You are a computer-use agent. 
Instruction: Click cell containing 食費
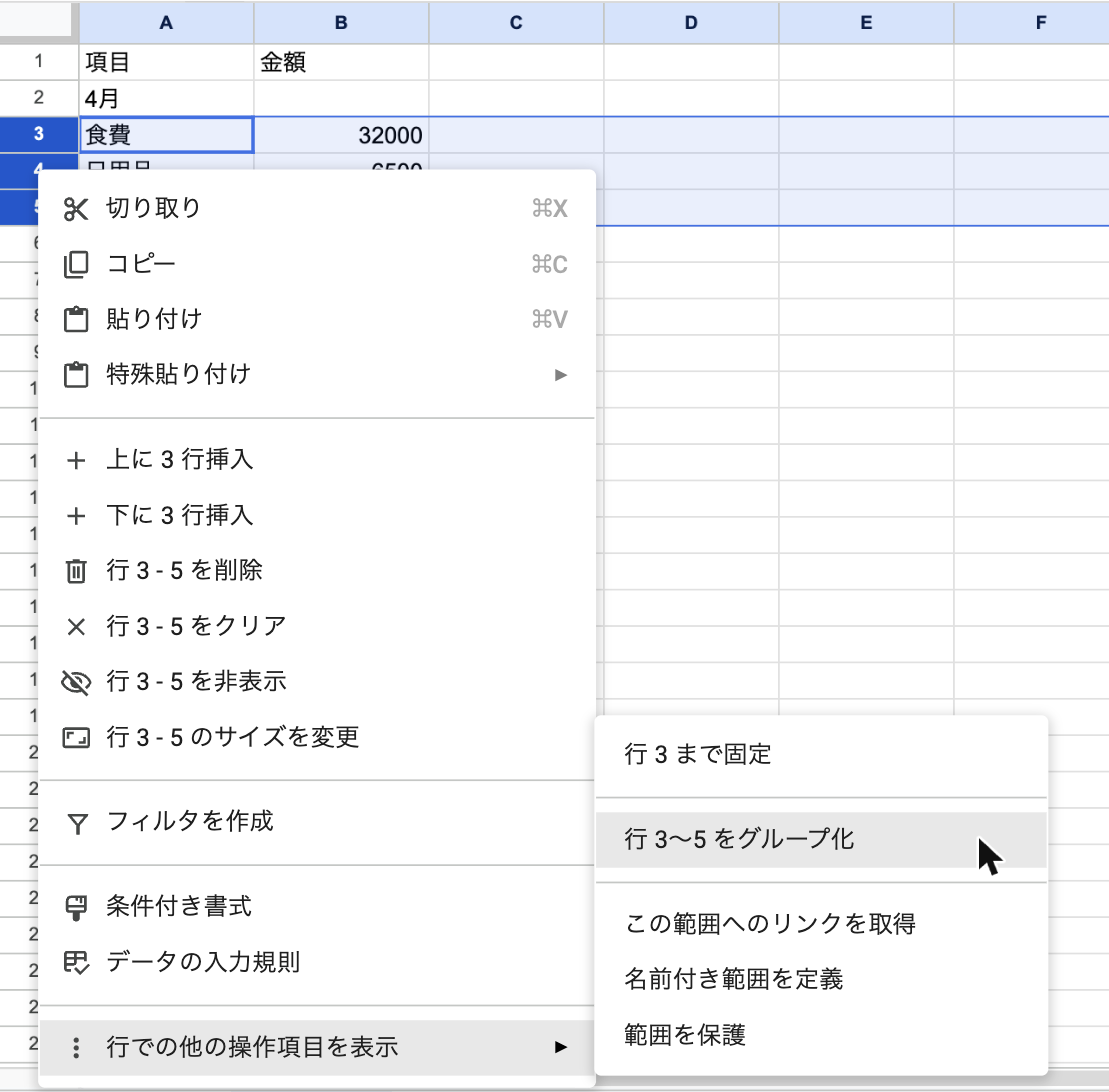[x=166, y=134]
